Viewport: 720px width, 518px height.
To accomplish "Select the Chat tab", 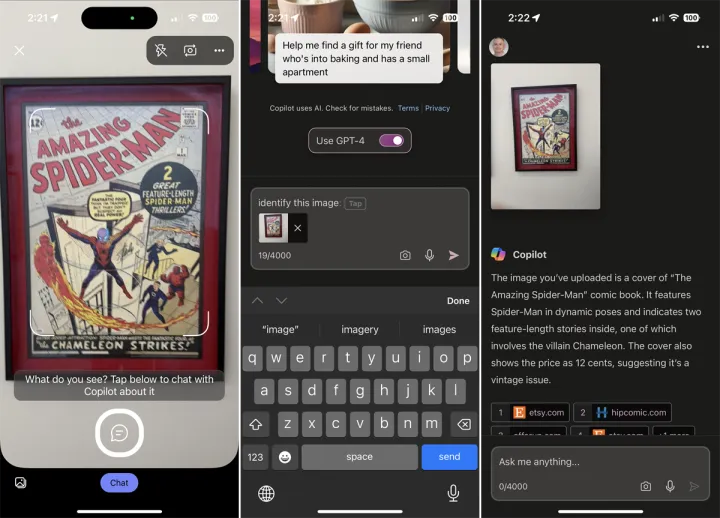I will 119,483.
